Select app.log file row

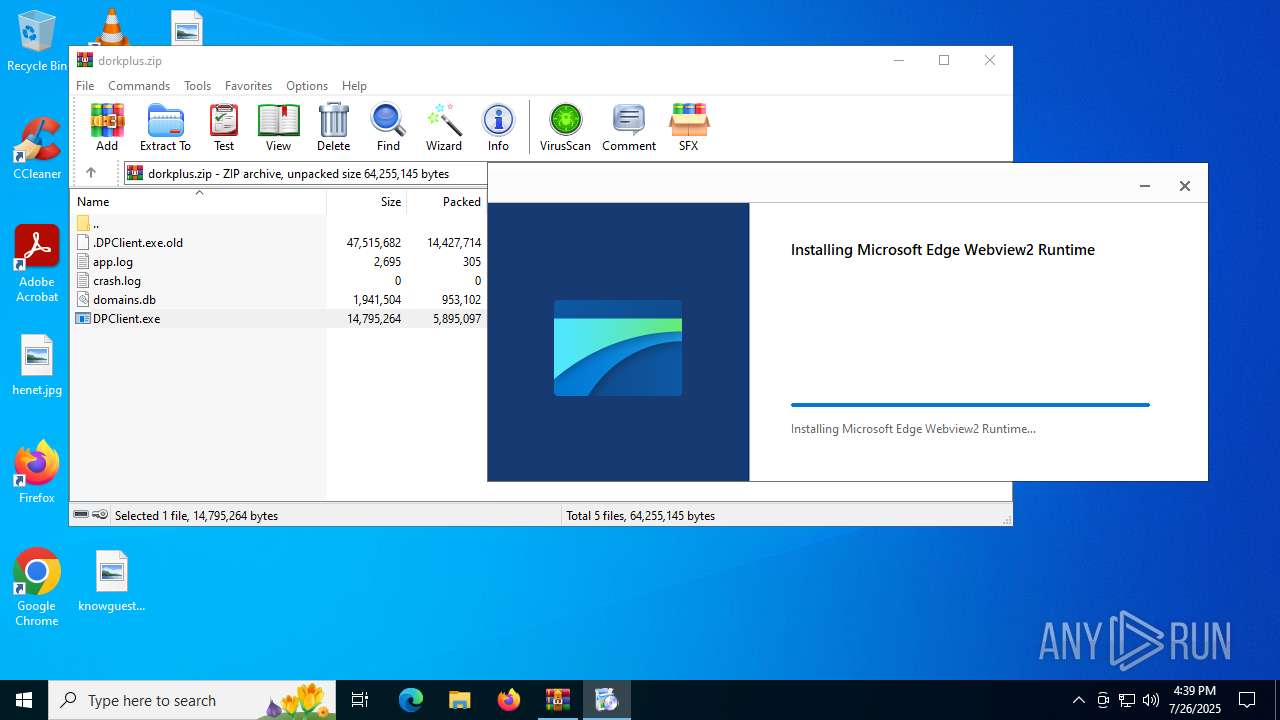[x=279, y=261]
